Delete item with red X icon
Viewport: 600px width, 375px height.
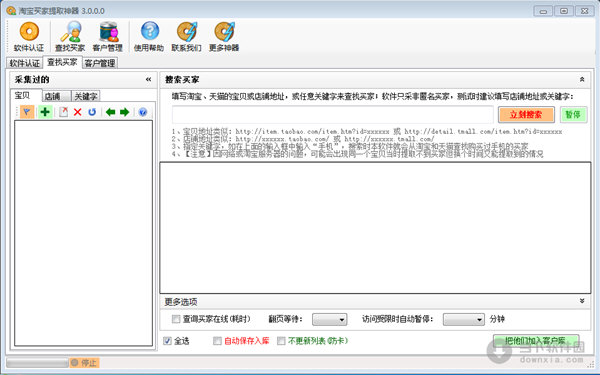pos(78,112)
